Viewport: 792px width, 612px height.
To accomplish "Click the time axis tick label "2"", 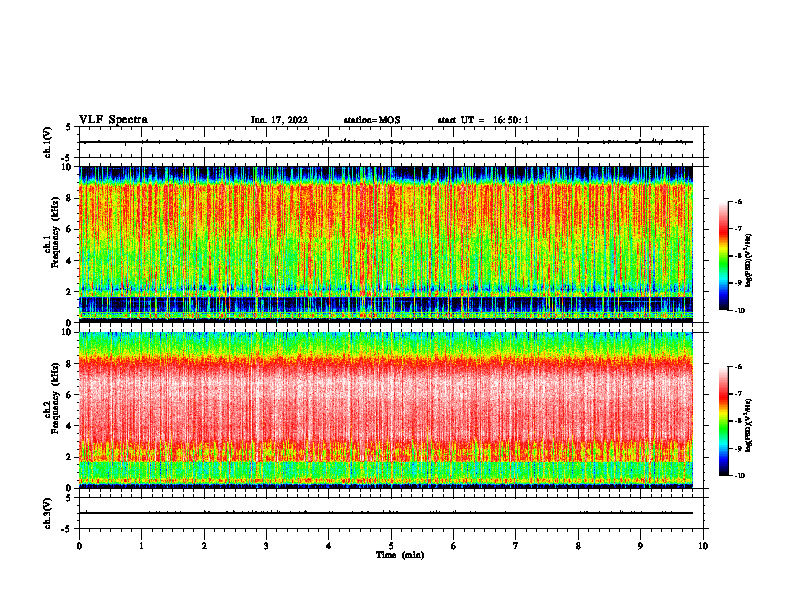I will point(204,546).
